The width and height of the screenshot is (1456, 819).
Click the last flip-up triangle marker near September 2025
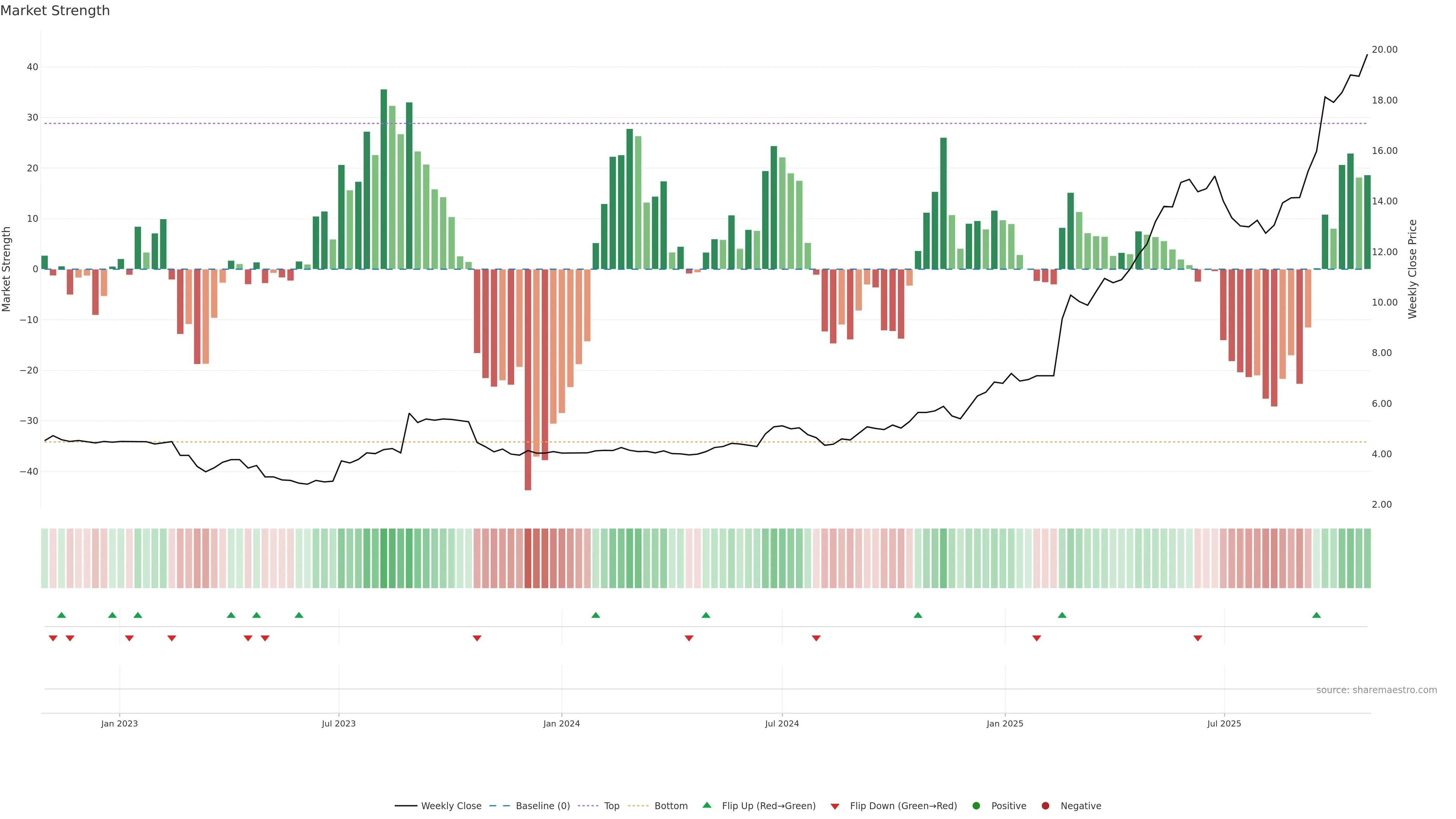pyautogui.click(x=1316, y=615)
